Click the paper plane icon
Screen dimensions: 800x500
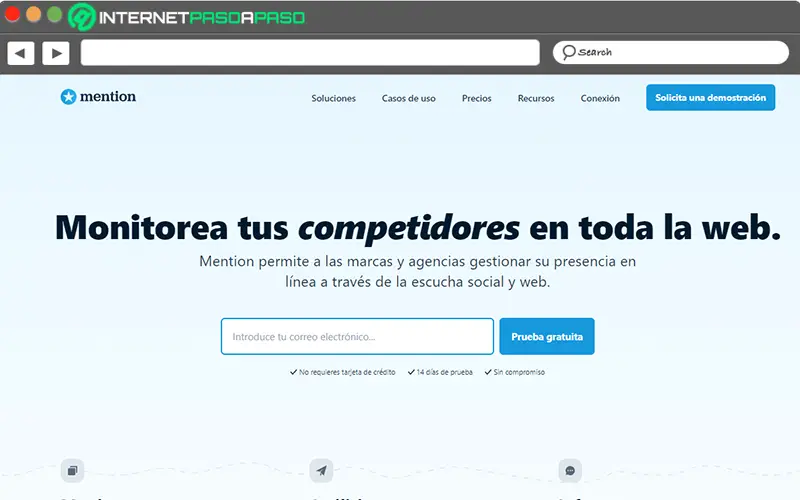[x=321, y=470]
